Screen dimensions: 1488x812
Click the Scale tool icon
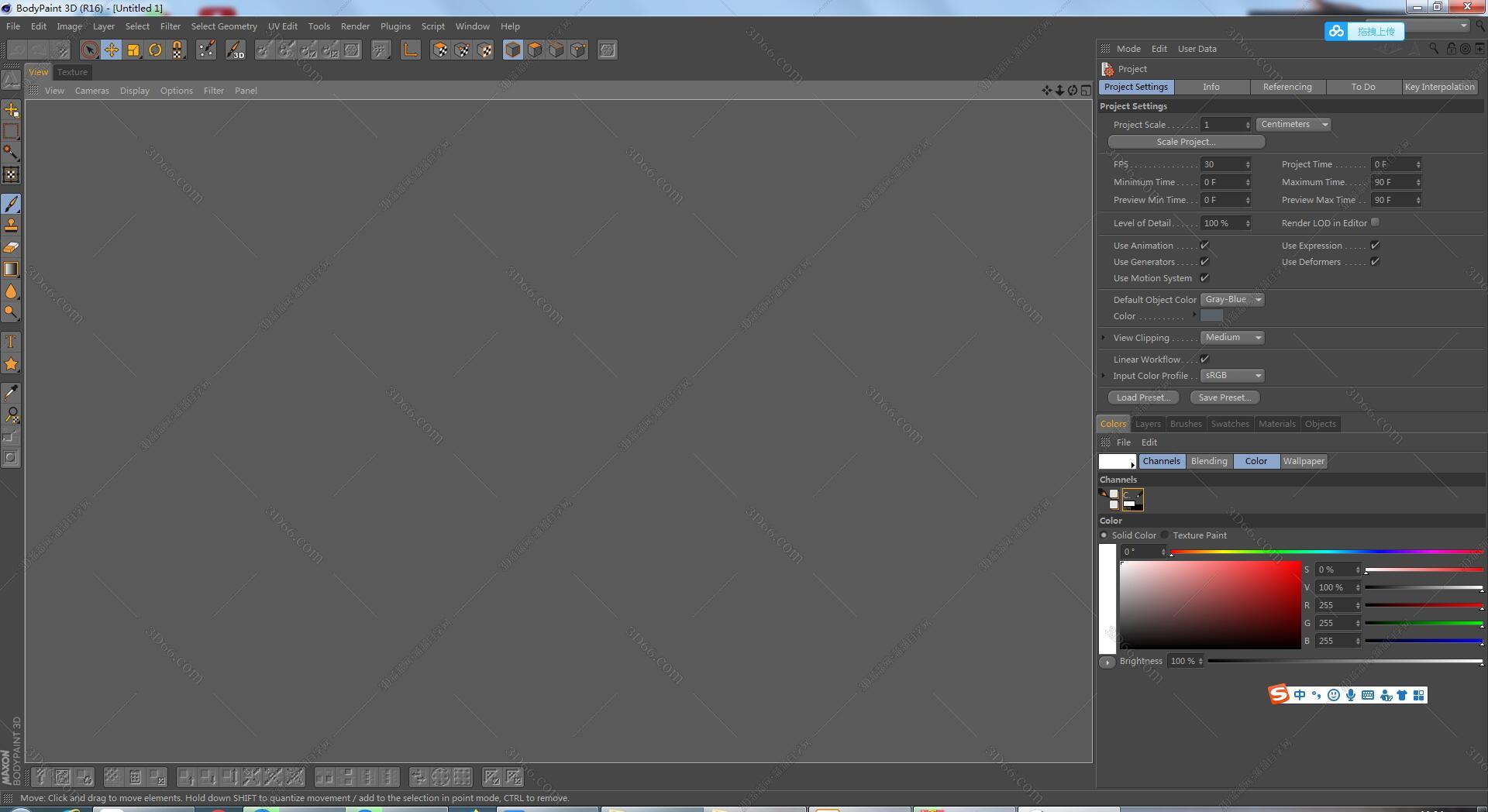133,50
